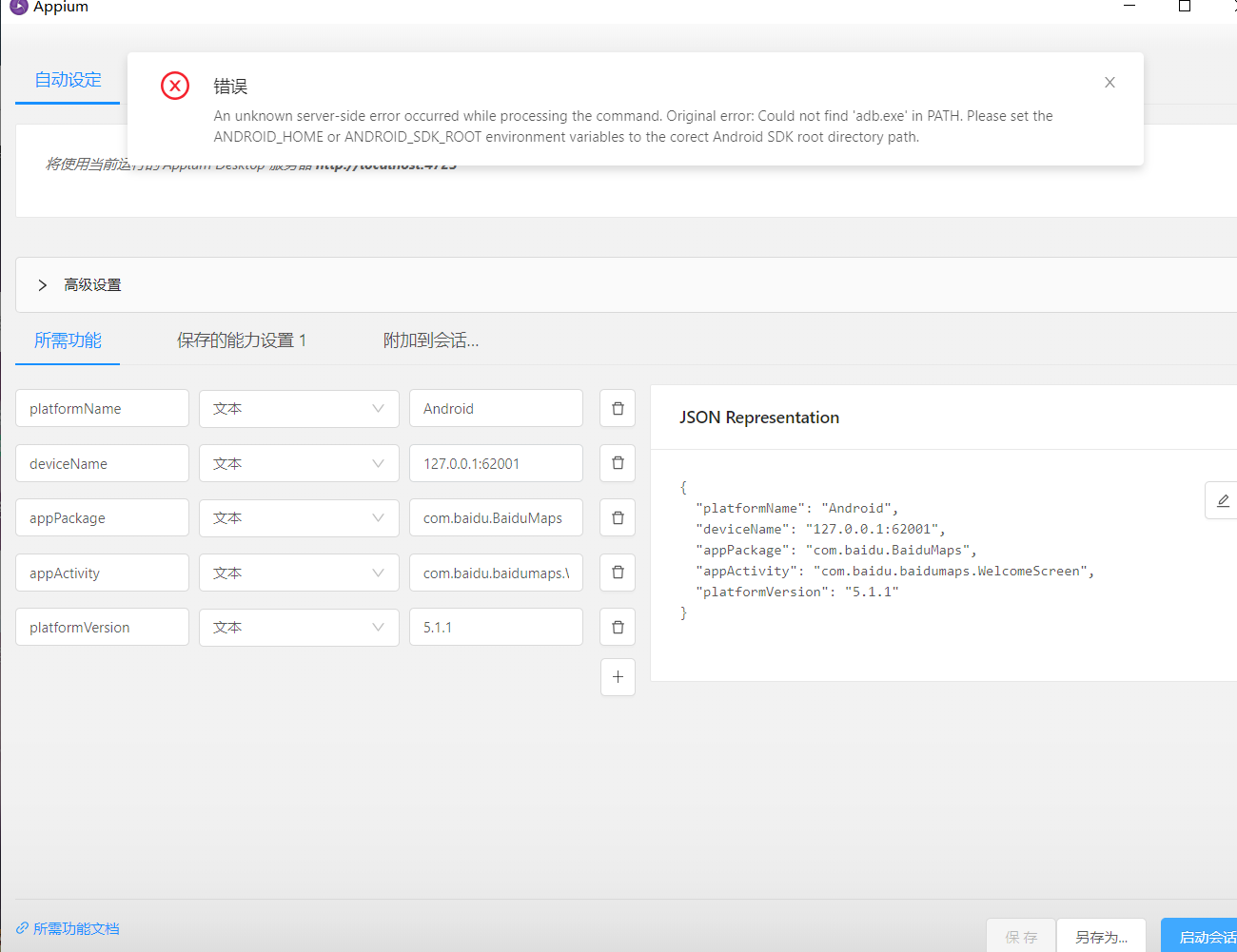Click the Appium logo in title bar
The width and height of the screenshot is (1237, 952).
[18, 7]
